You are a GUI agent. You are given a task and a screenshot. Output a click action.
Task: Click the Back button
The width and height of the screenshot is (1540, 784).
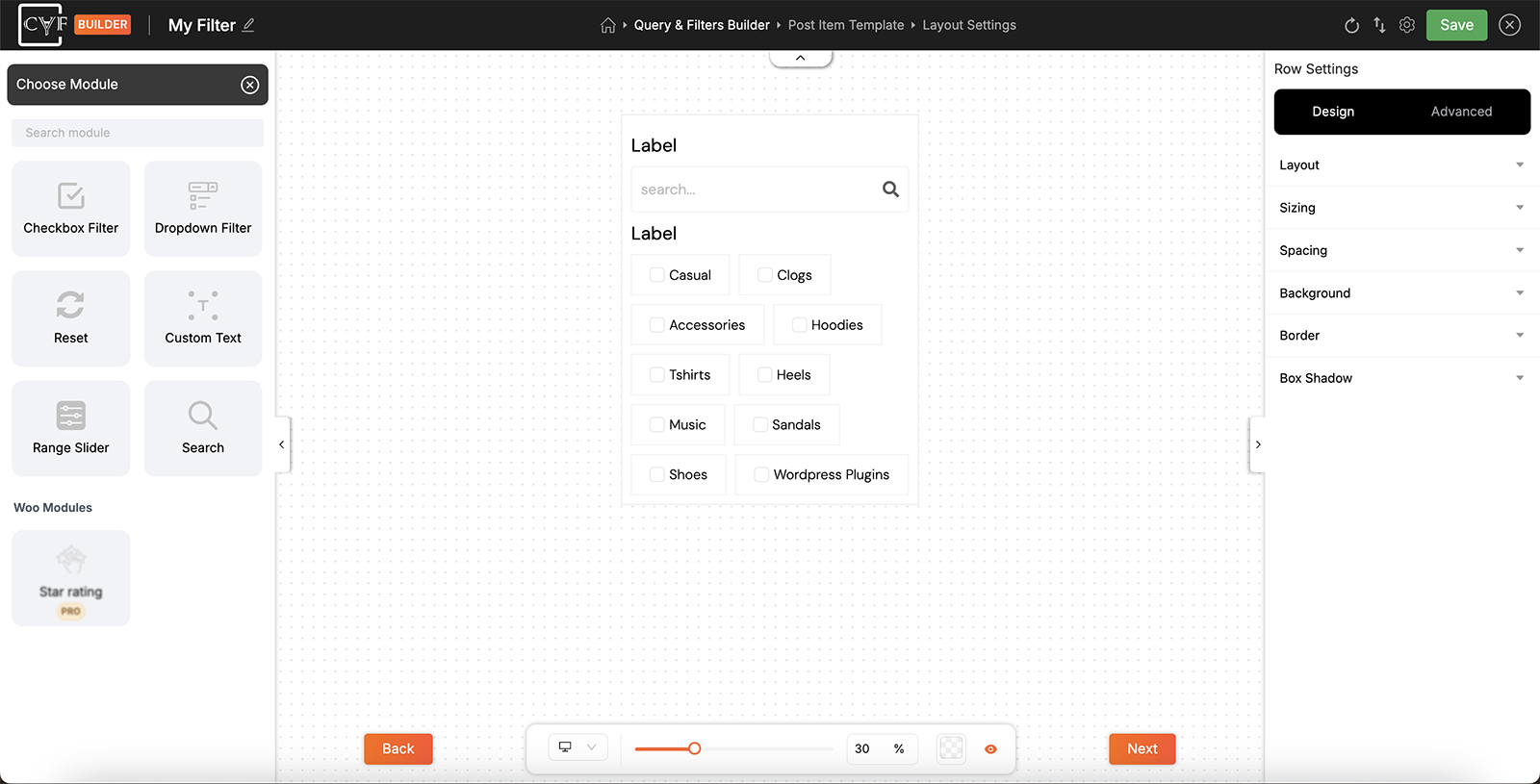coord(398,748)
